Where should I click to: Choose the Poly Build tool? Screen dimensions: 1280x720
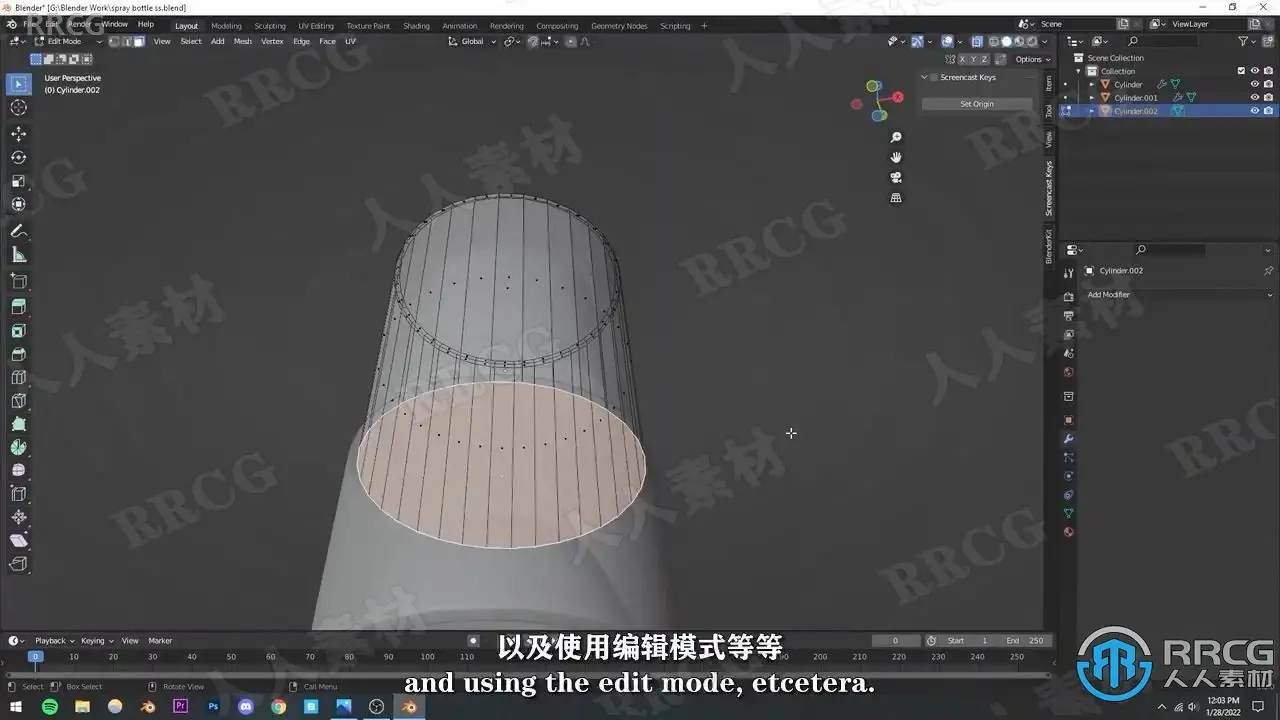coord(18,424)
